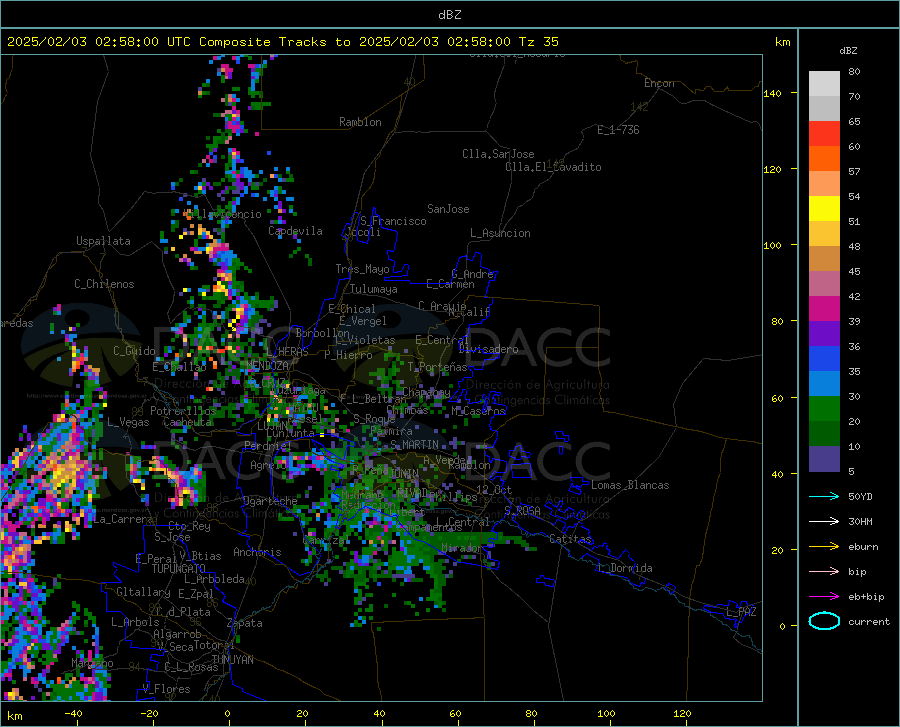This screenshot has height=727, width=900.
Task: Click the Ugarteche map label
Action: (x=270, y=501)
